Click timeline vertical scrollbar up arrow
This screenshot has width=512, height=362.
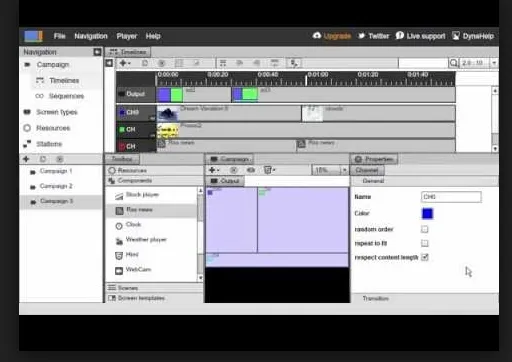coord(495,91)
